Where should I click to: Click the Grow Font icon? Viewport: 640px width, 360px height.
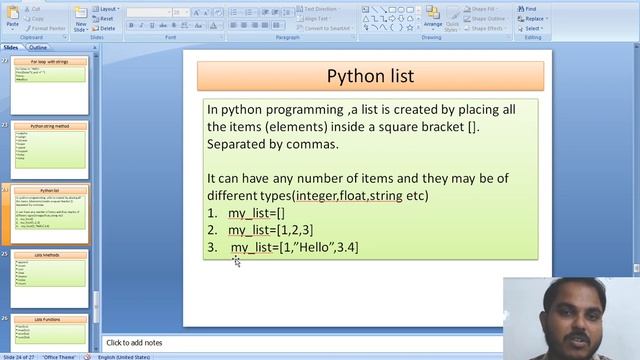(x=196, y=13)
